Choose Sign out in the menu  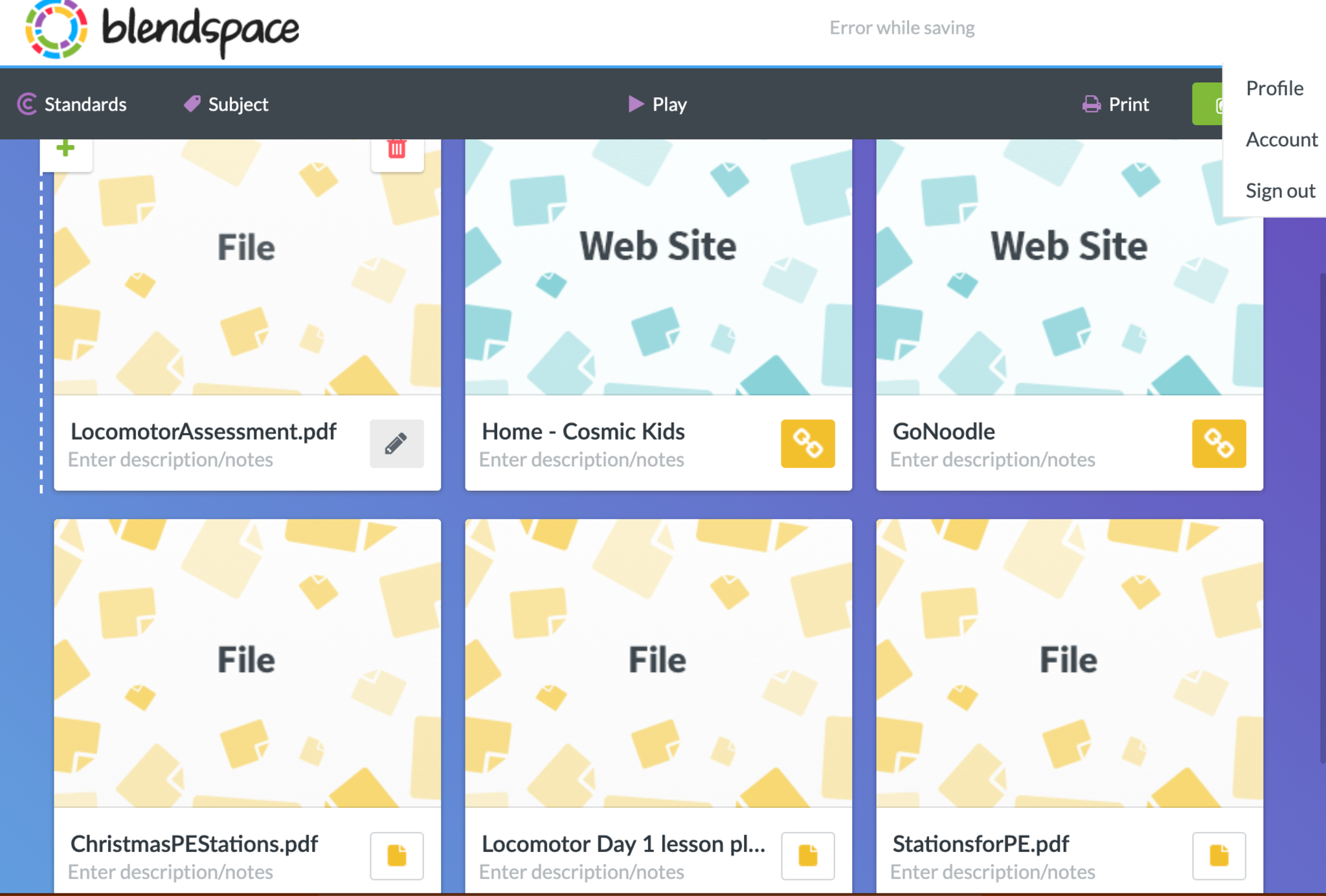(1280, 190)
